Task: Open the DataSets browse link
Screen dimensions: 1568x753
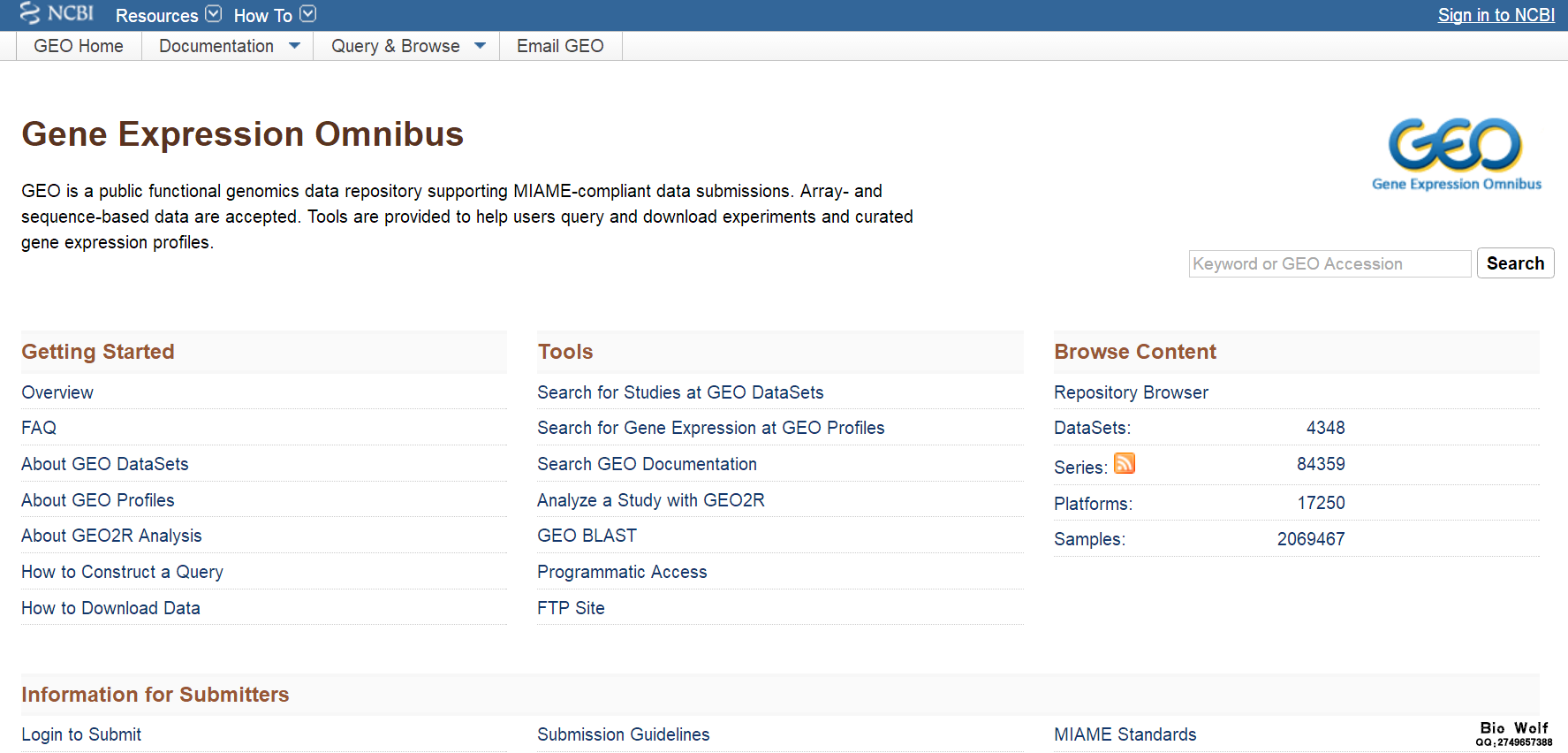Action: click(1092, 428)
